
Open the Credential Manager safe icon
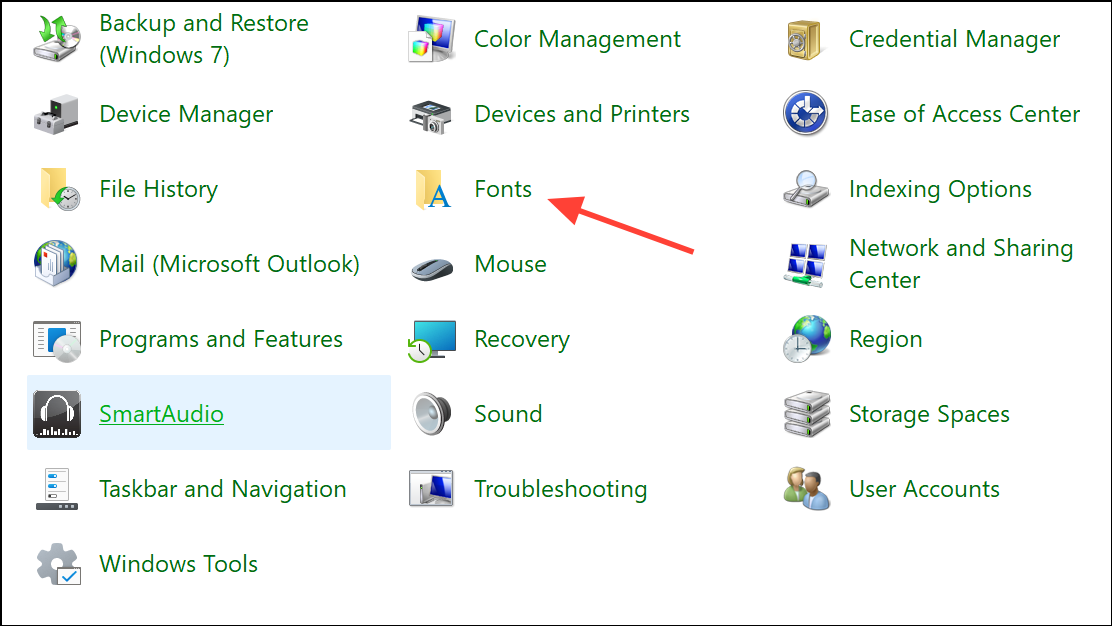pyautogui.click(x=806, y=39)
